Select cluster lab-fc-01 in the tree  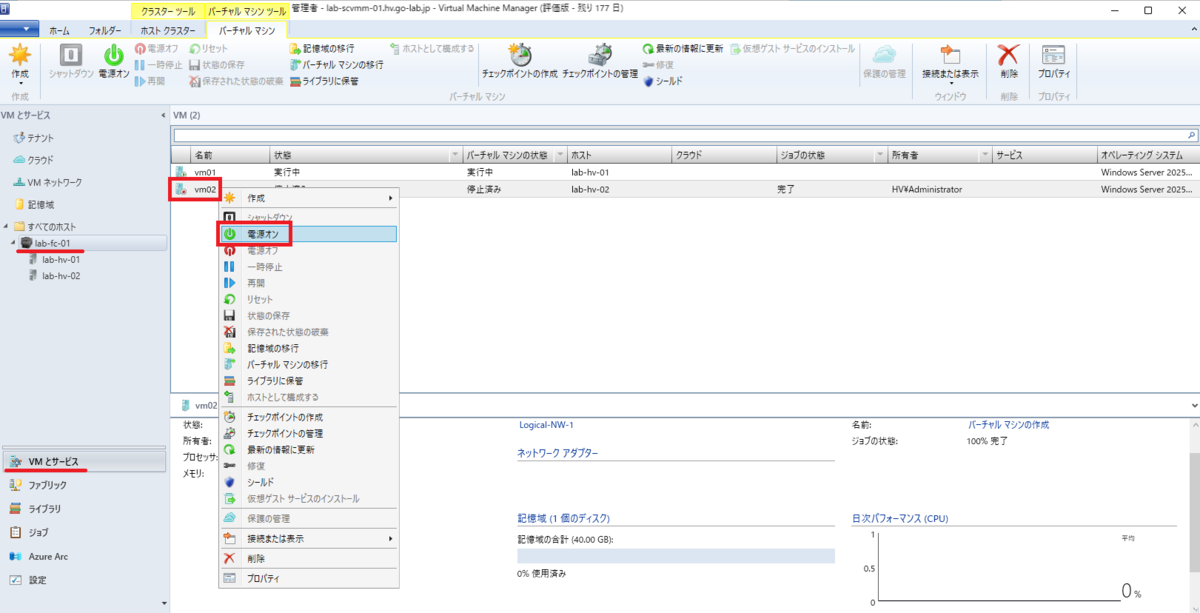51,243
